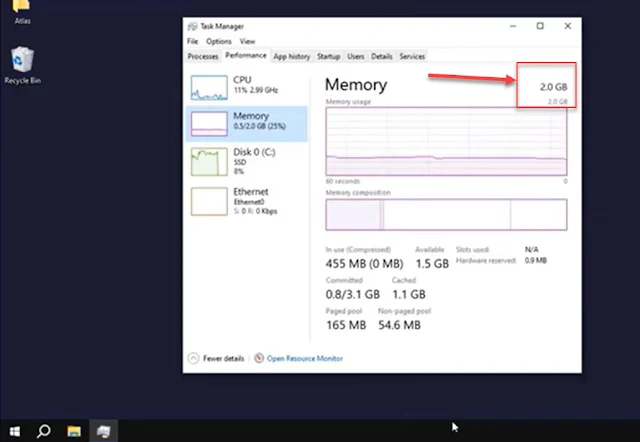This screenshot has width=640, height=442.
Task: Launch File Explorer from taskbar
Action: pos(74,431)
